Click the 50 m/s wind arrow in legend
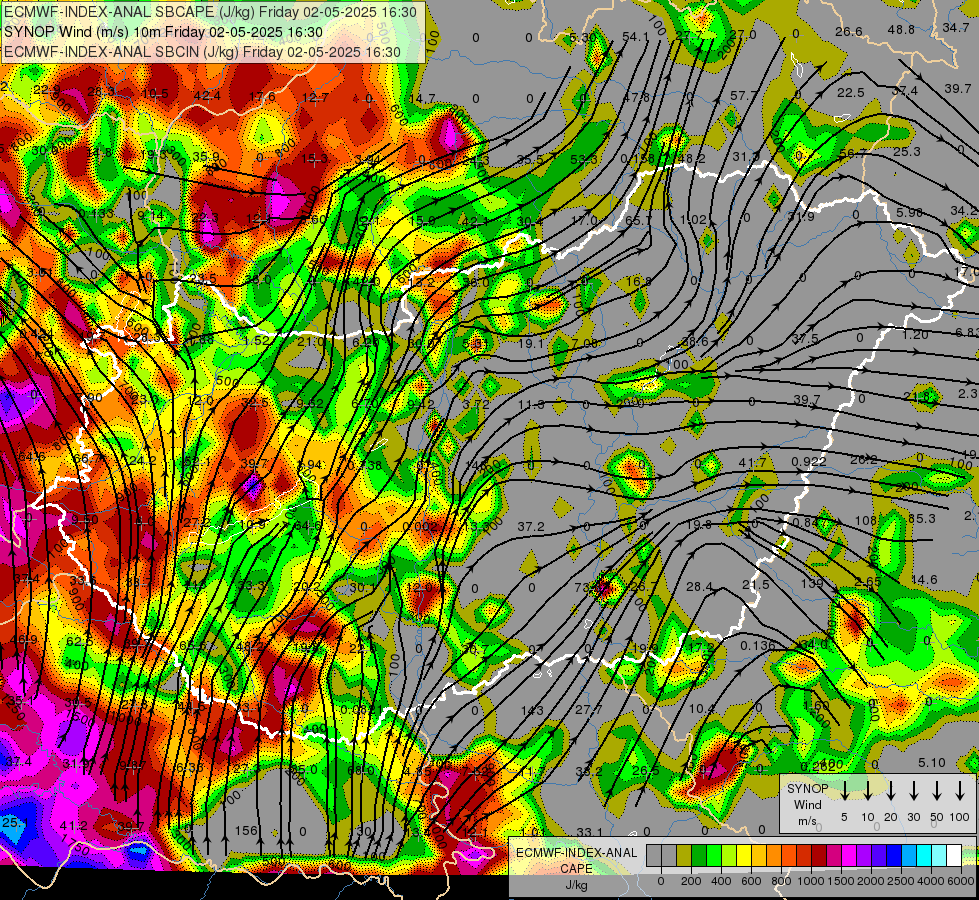The height and width of the screenshot is (900, 979). pyautogui.click(x=937, y=791)
